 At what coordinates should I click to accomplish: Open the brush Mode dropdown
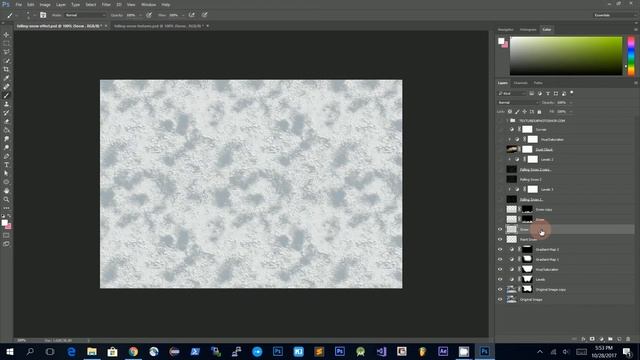(85, 15)
